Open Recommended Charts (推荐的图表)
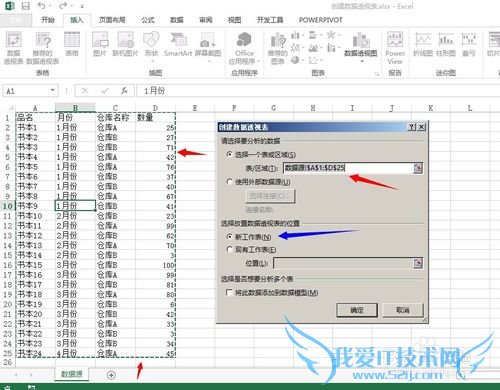This screenshot has height=390, width=500. click(x=277, y=47)
